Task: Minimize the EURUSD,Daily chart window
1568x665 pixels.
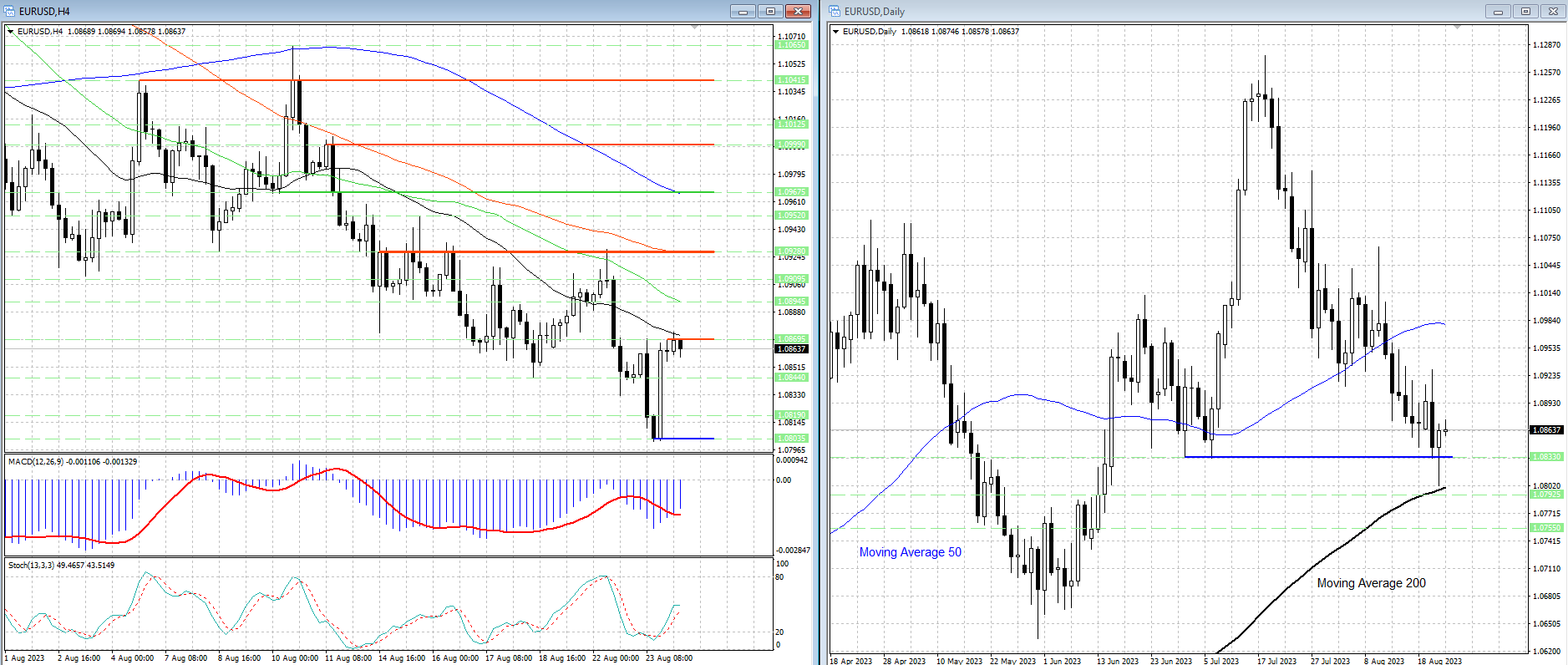Action: coord(1498,11)
